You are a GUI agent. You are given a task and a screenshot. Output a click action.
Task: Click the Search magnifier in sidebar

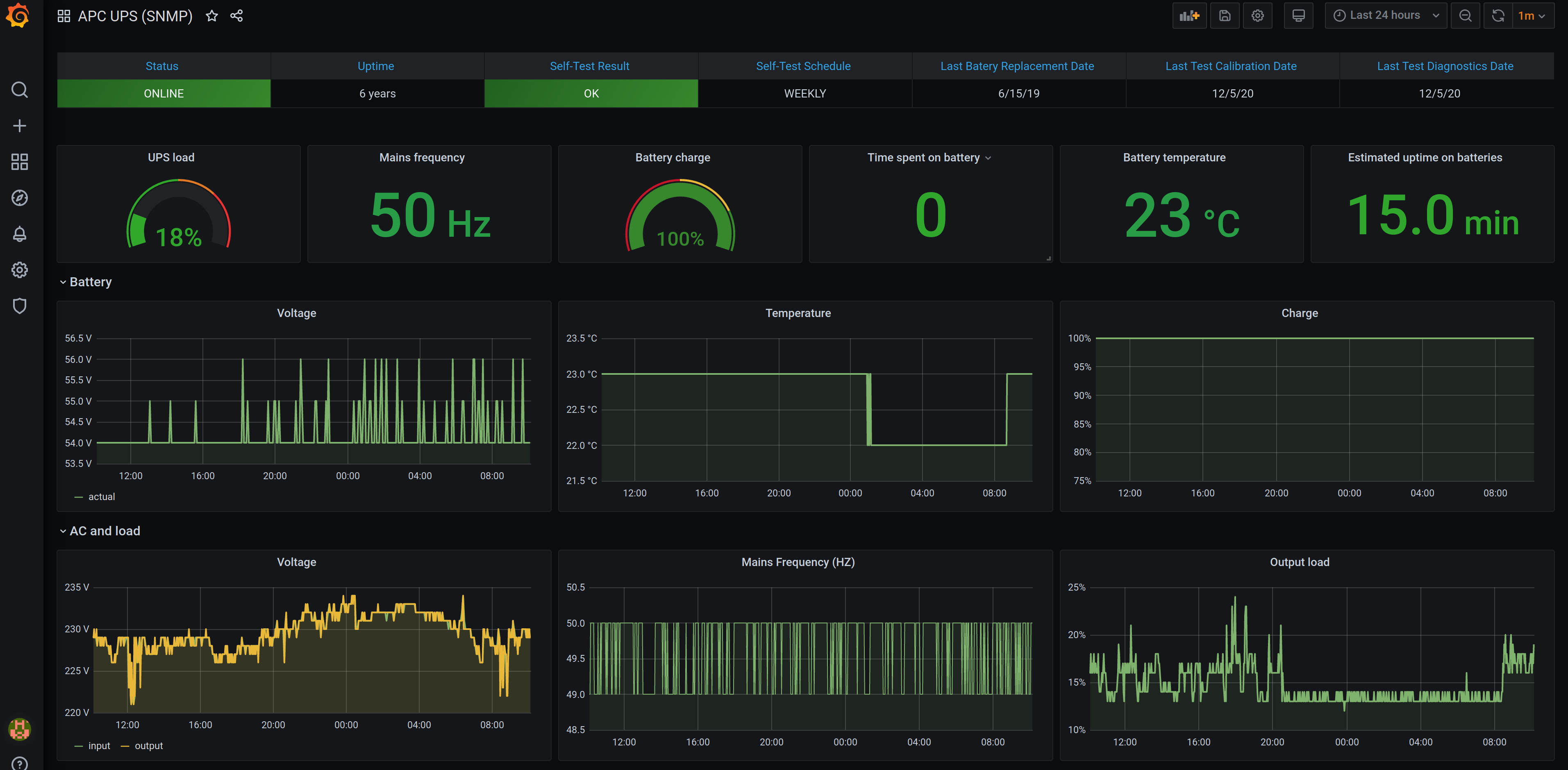pyautogui.click(x=20, y=90)
